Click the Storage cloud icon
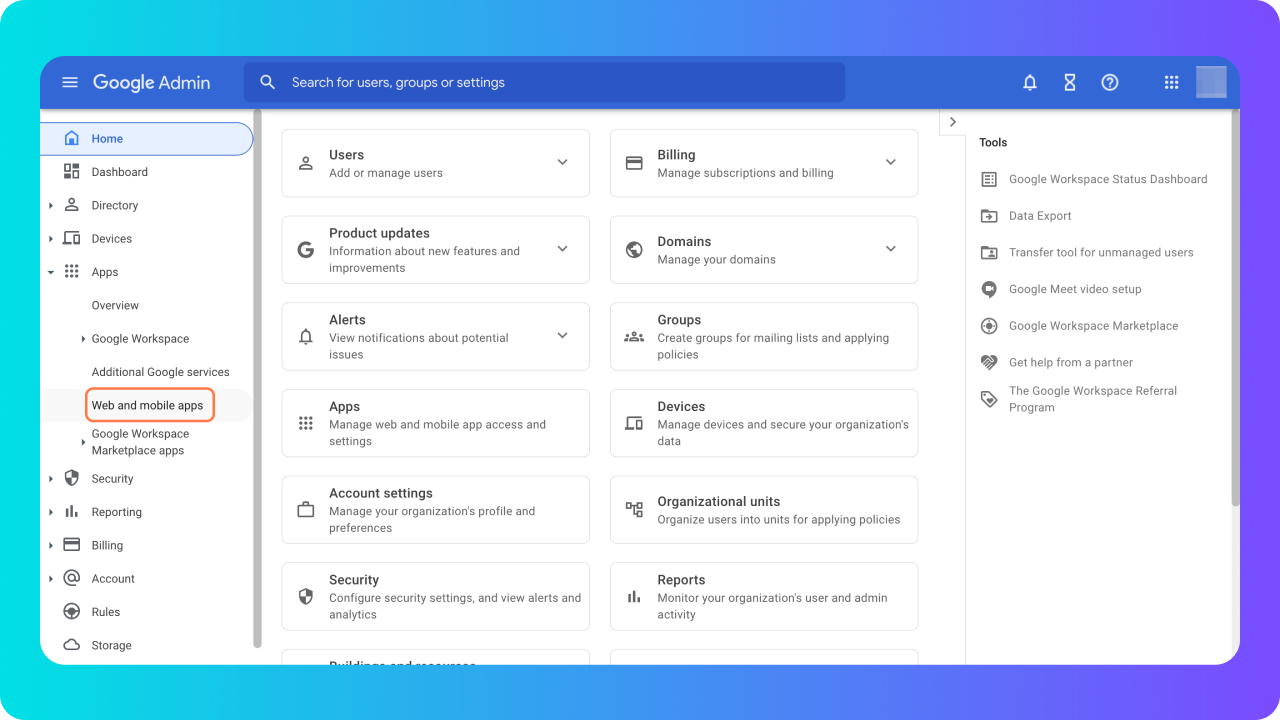This screenshot has height=720, width=1280. (x=71, y=645)
